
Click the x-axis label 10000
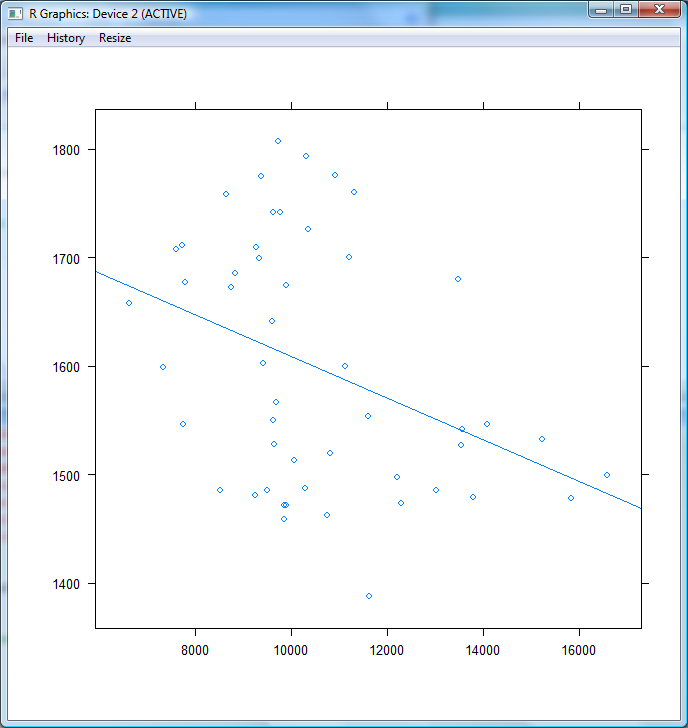pyautogui.click(x=291, y=650)
